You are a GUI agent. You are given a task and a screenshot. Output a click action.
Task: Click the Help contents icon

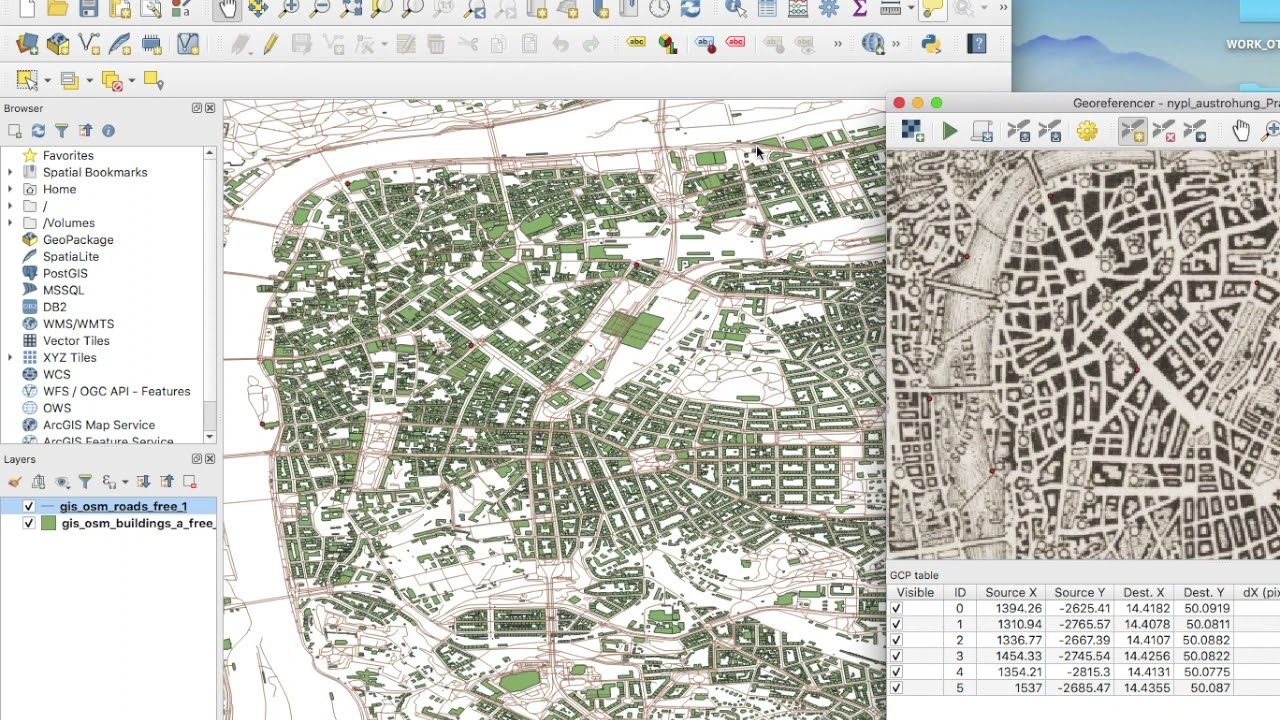(x=977, y=44)
